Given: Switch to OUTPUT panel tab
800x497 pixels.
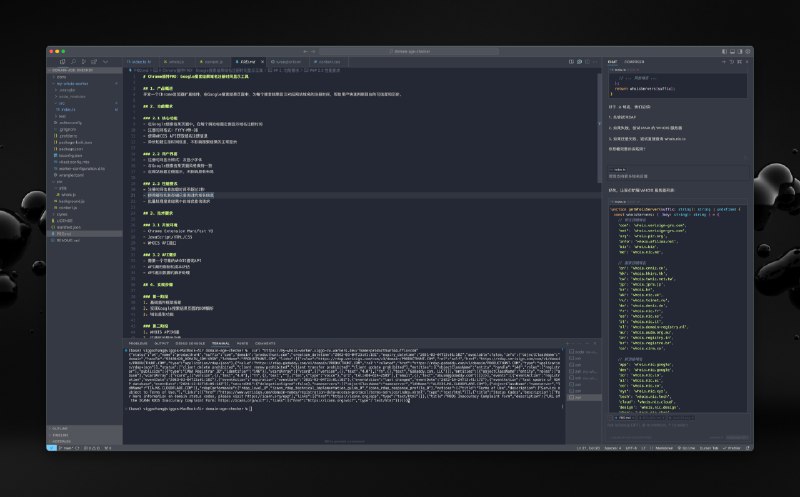Looking at the screenshot, I should pos(161,343).
